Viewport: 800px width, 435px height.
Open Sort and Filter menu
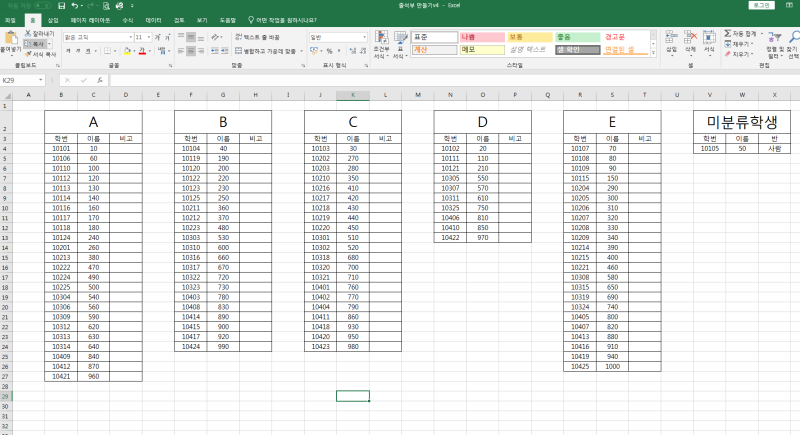point(774,43)
